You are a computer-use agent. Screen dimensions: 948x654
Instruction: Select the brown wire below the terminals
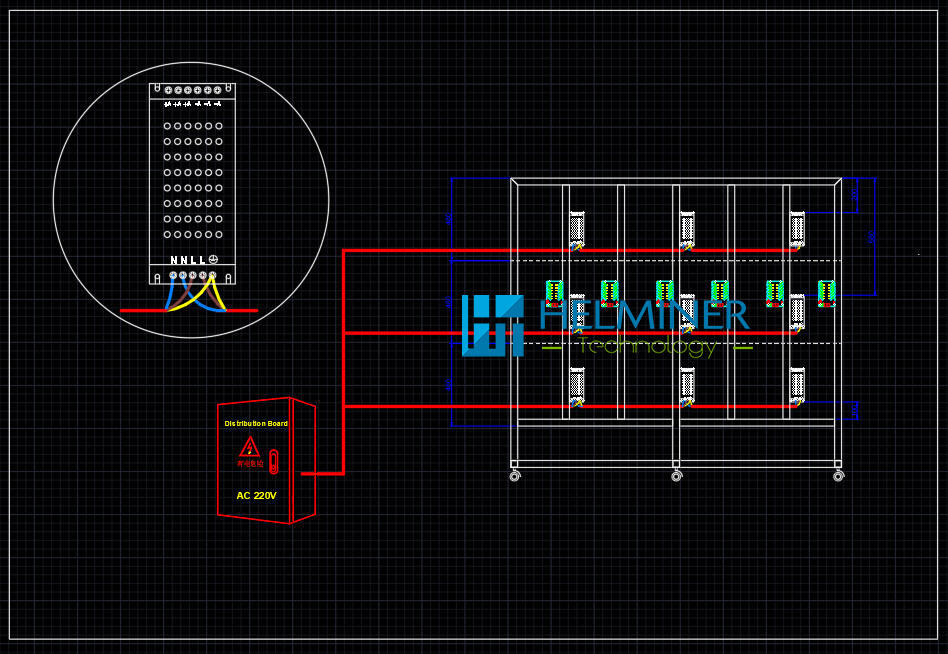182,294
